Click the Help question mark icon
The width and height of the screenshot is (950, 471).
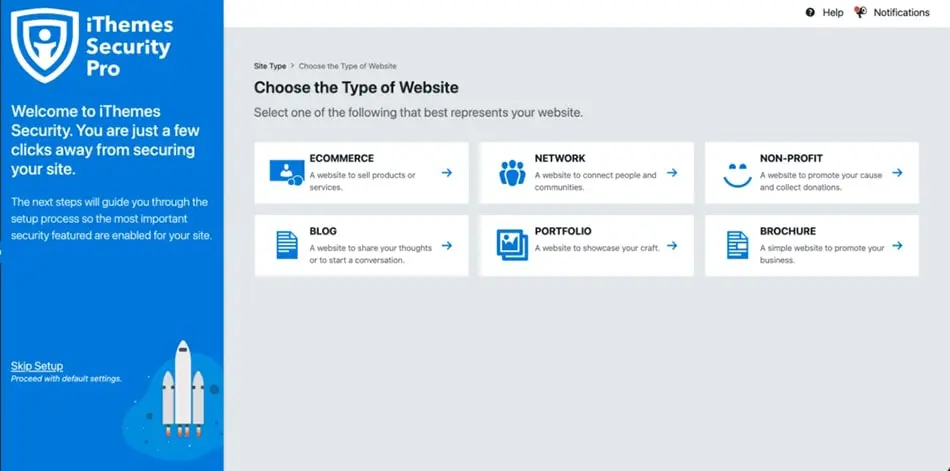[810, 13]
